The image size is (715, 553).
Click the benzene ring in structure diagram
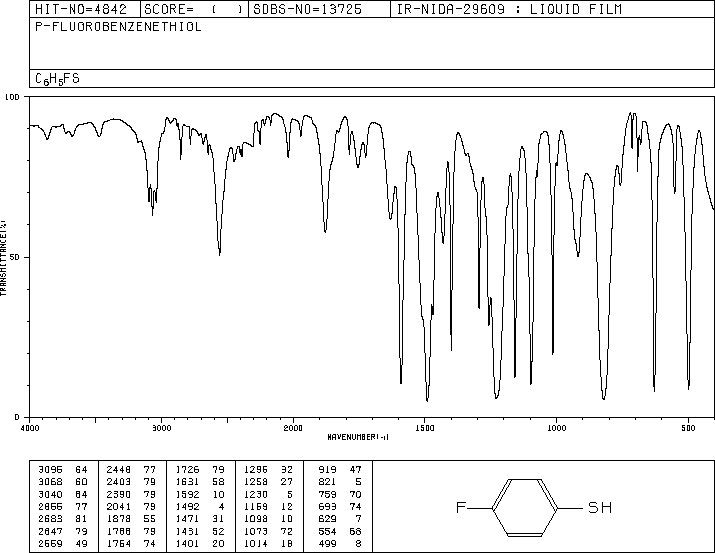[524, 507]
